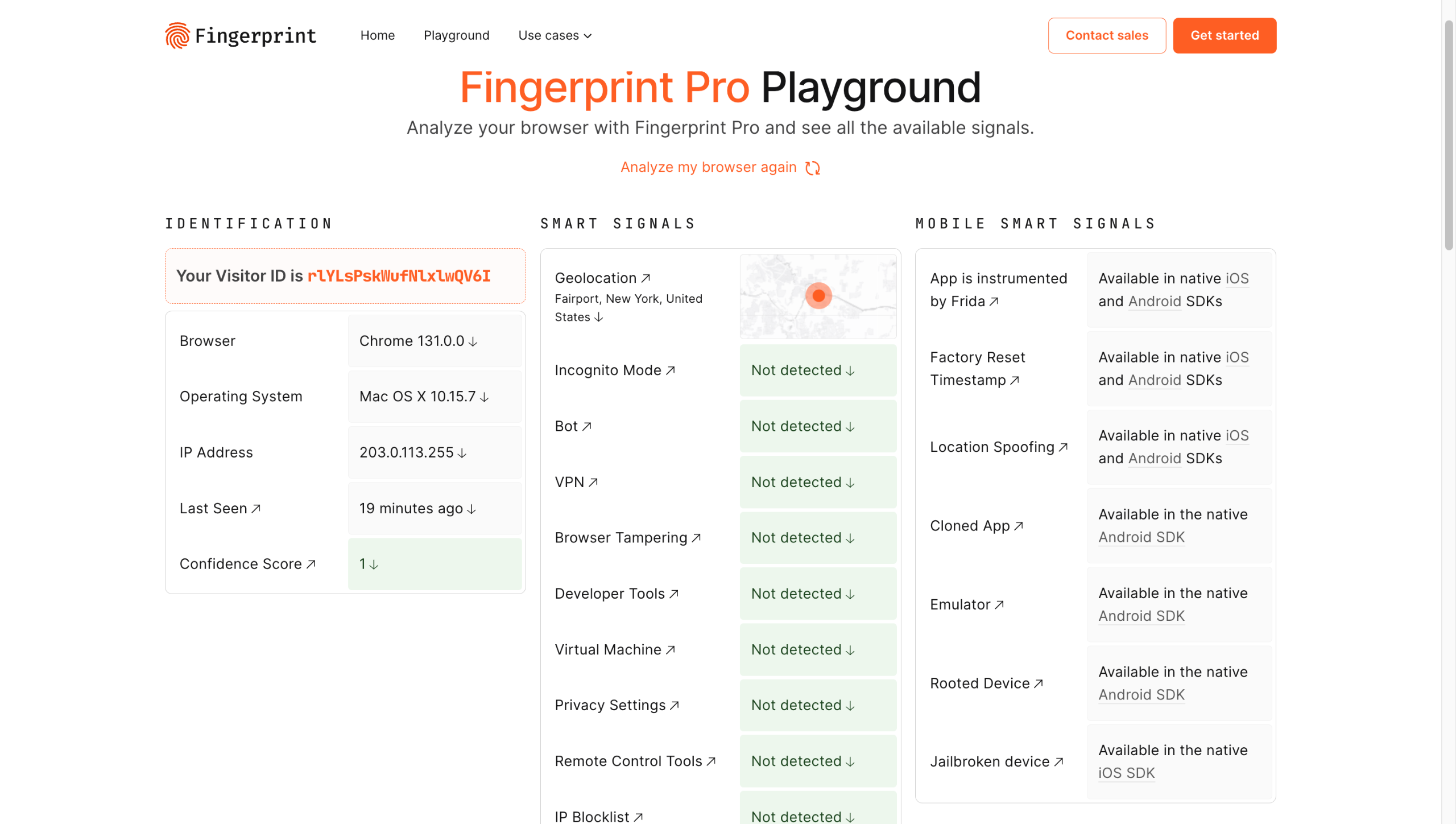Open the Playground nav item
This screenshot has height=824, width=1456.
pos(456,35)
